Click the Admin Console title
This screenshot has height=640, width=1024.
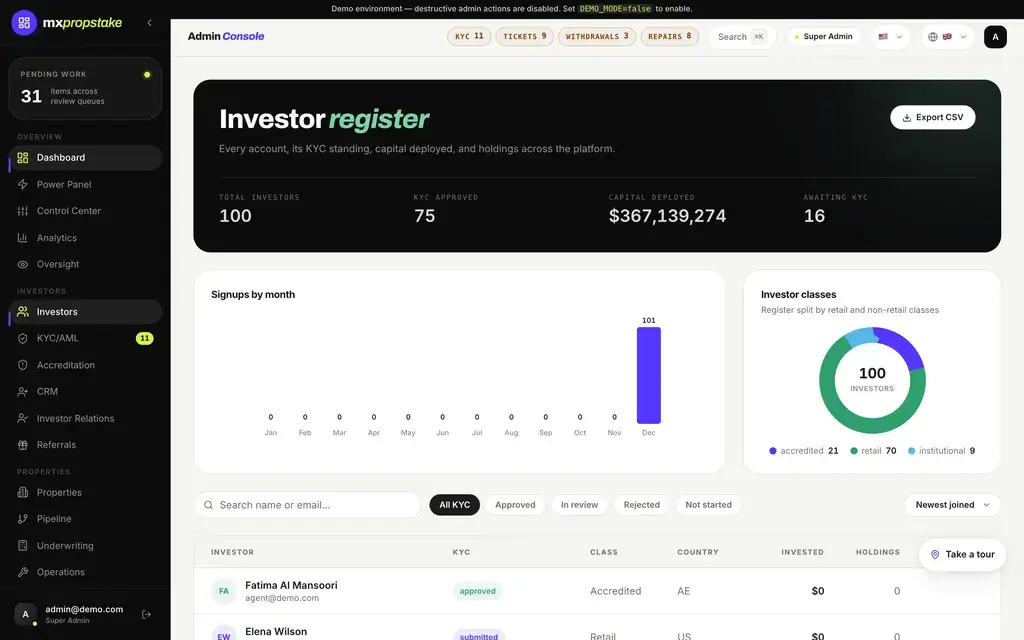pos(226,37)
